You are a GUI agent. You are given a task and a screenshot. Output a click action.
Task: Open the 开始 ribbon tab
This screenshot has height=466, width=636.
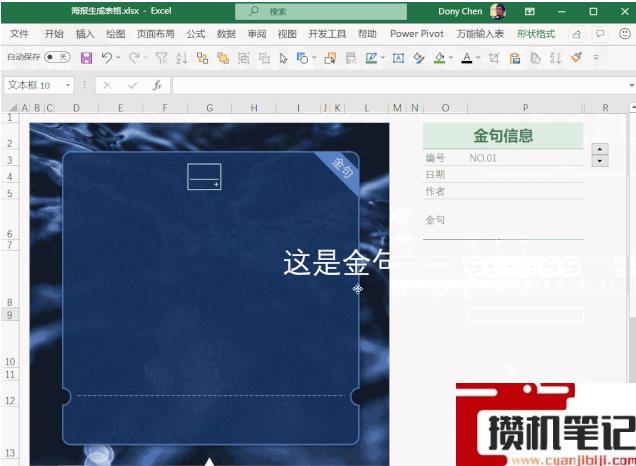[54, 34]
